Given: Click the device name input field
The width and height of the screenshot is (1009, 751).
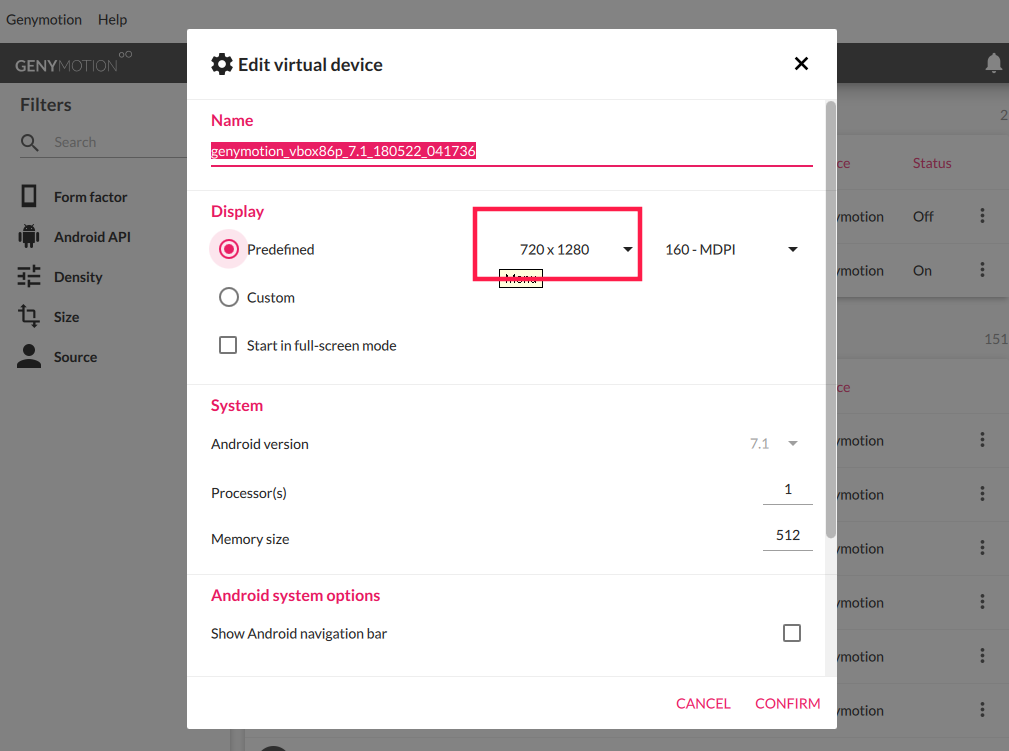Looking at the screenshot, I should [512, 152].
